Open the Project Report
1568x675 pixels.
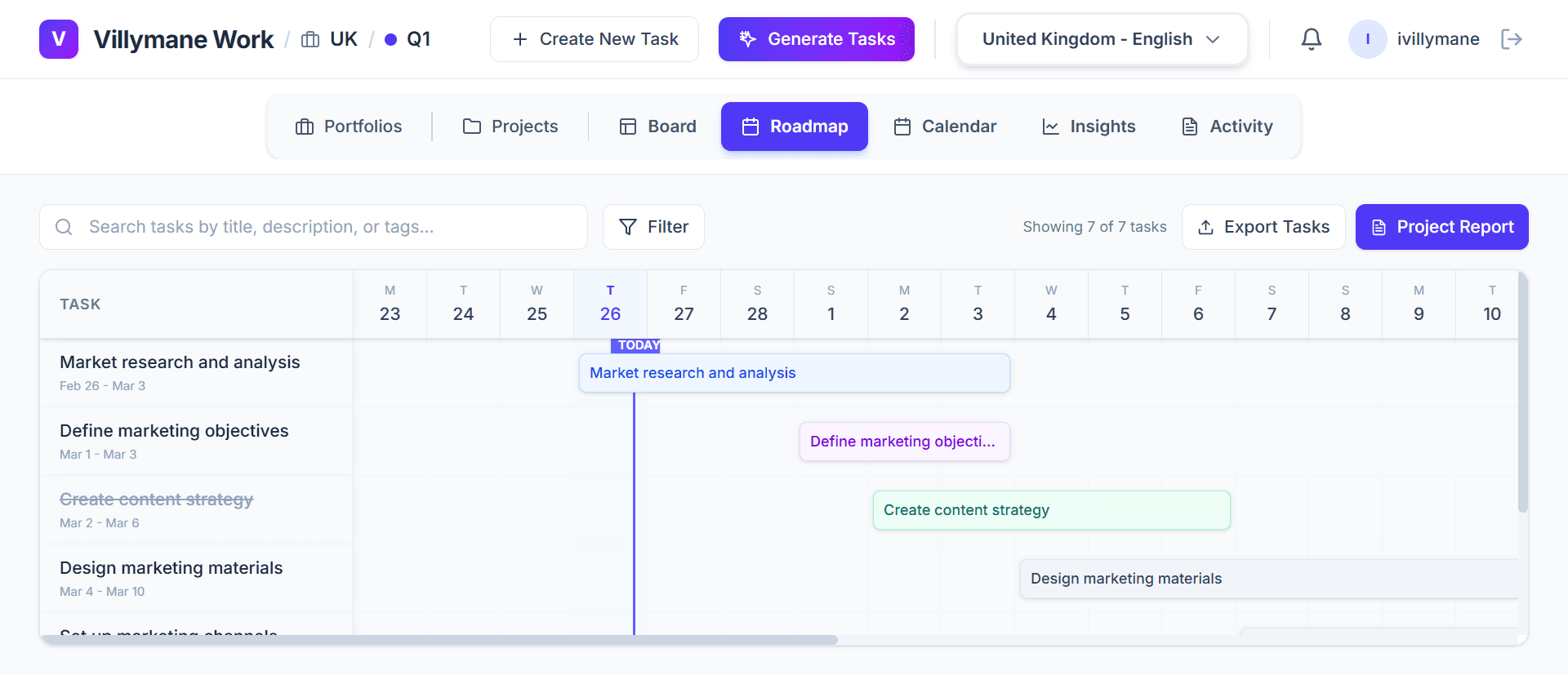pos(1441,227)
